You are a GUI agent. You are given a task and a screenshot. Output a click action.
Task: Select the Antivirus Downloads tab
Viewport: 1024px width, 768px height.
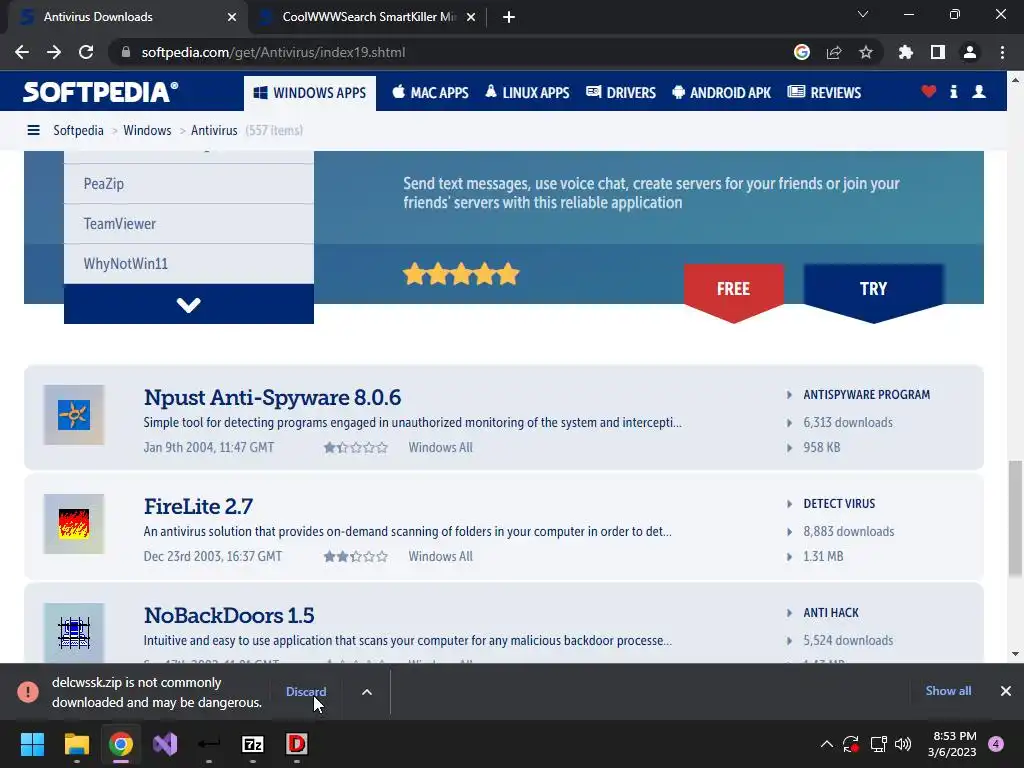(x=127, y=17)
